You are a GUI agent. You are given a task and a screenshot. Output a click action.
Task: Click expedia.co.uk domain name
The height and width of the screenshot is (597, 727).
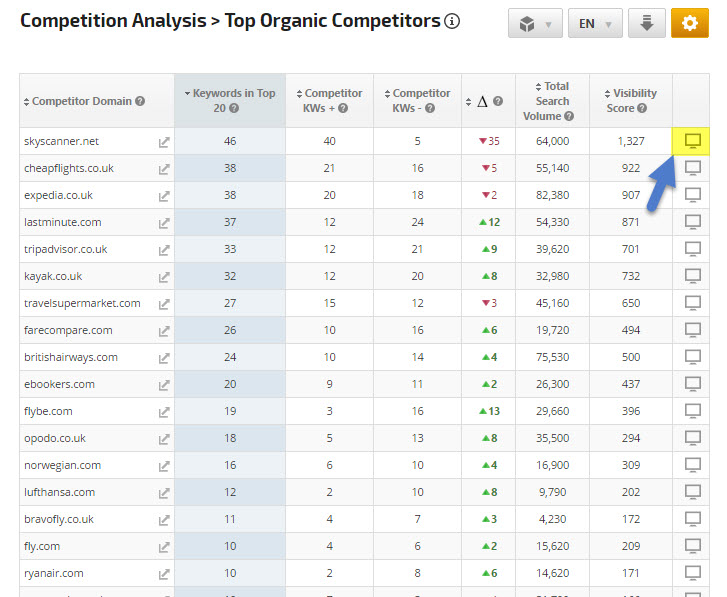58,195
